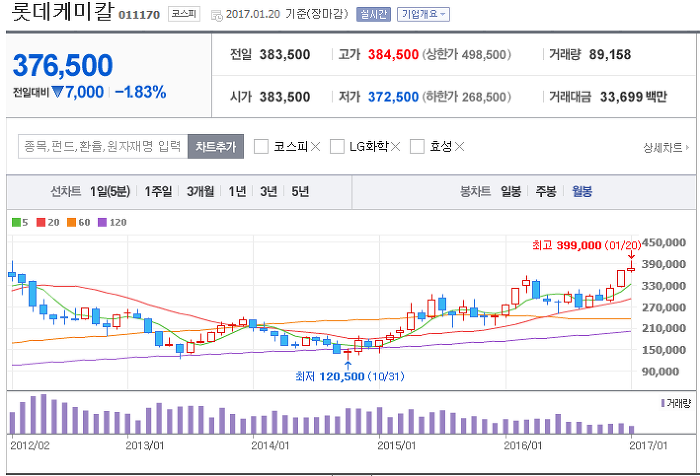The image size is (700, 476).
Task: Open 상세차트 detailed chart link
Action: (x=666, y=147)
